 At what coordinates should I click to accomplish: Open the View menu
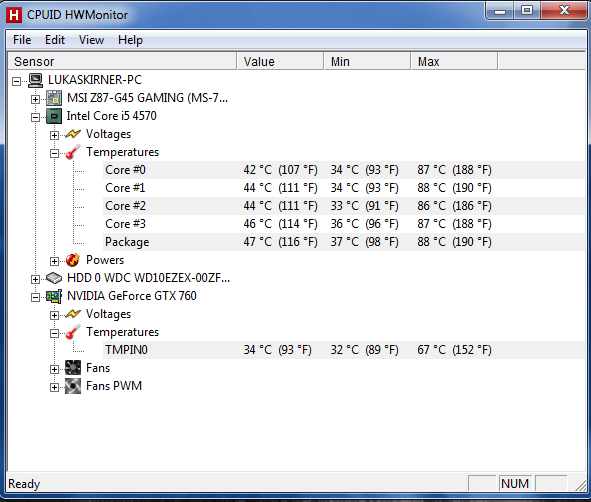[x=91, y=40]
